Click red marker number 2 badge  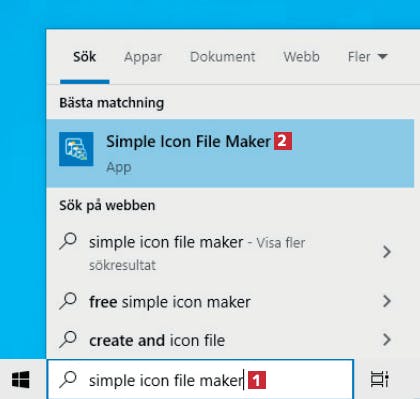(283, 141)
